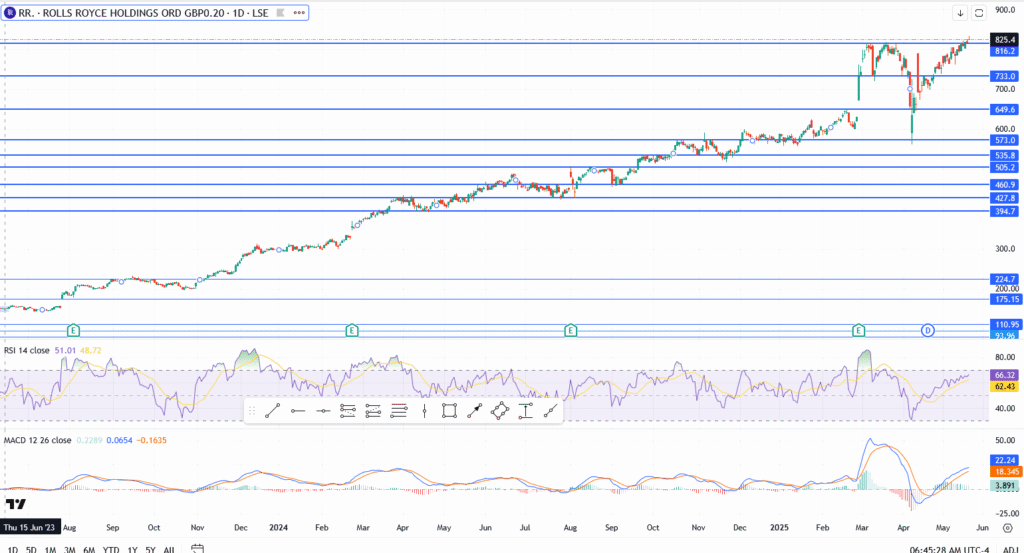This screenshot has height=553, width=1024.
Task: Select the diagonal trend line drawing tool
Action: 273,411
